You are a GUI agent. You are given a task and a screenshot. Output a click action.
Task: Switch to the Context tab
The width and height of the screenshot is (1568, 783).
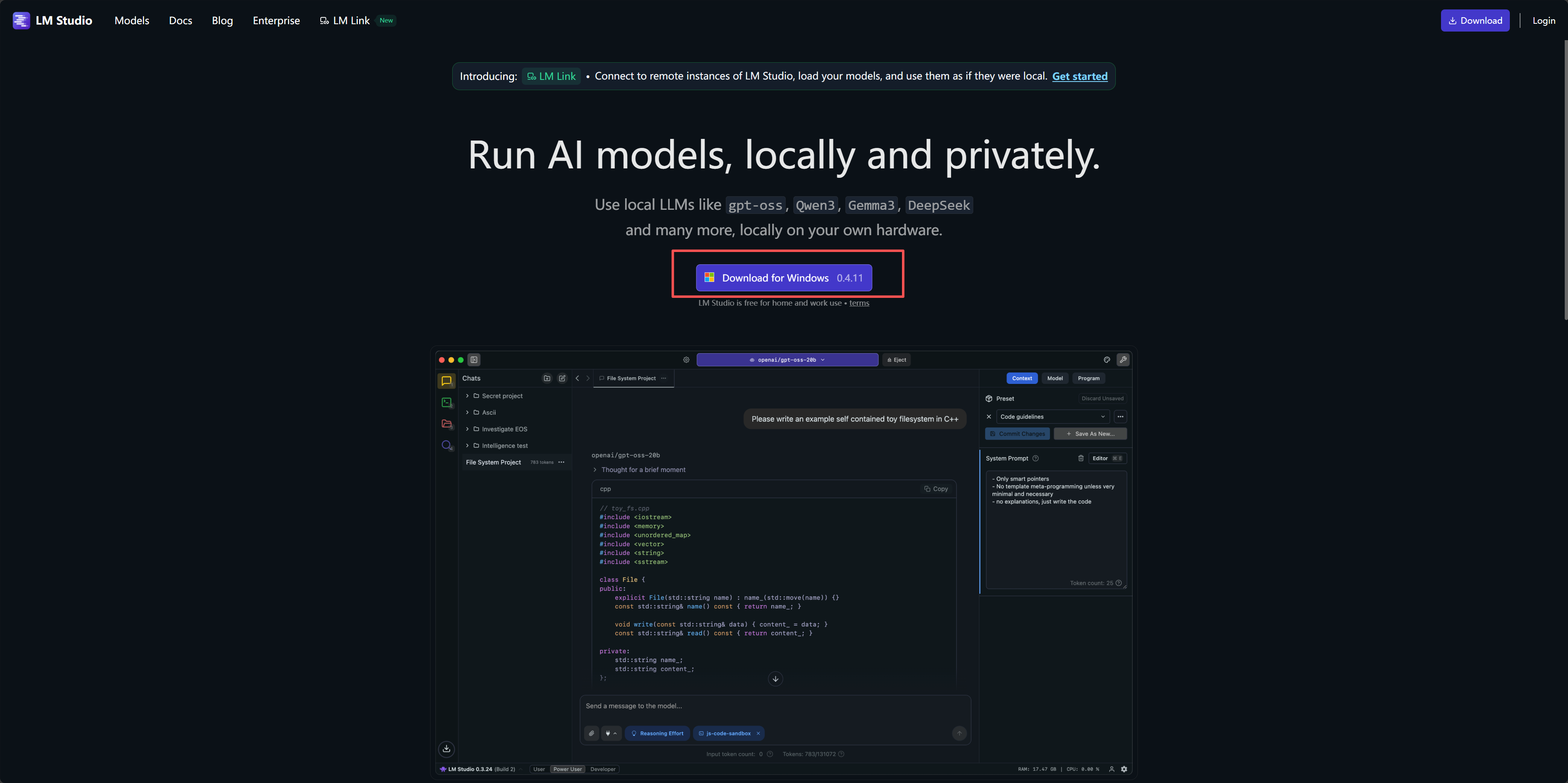click(x=1022, y=378)
